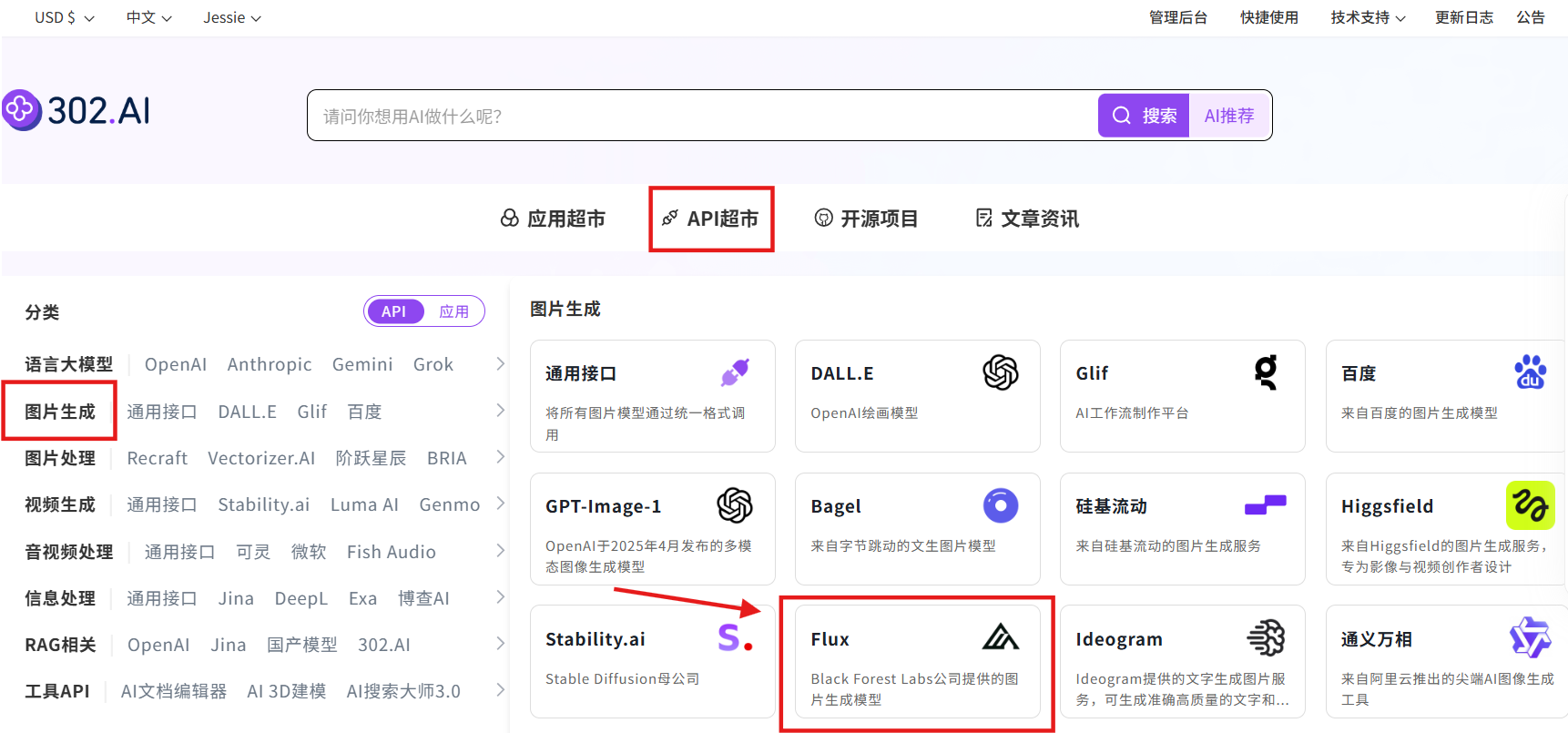Click the Higgsfield green logo icon

pos(1530,505)
